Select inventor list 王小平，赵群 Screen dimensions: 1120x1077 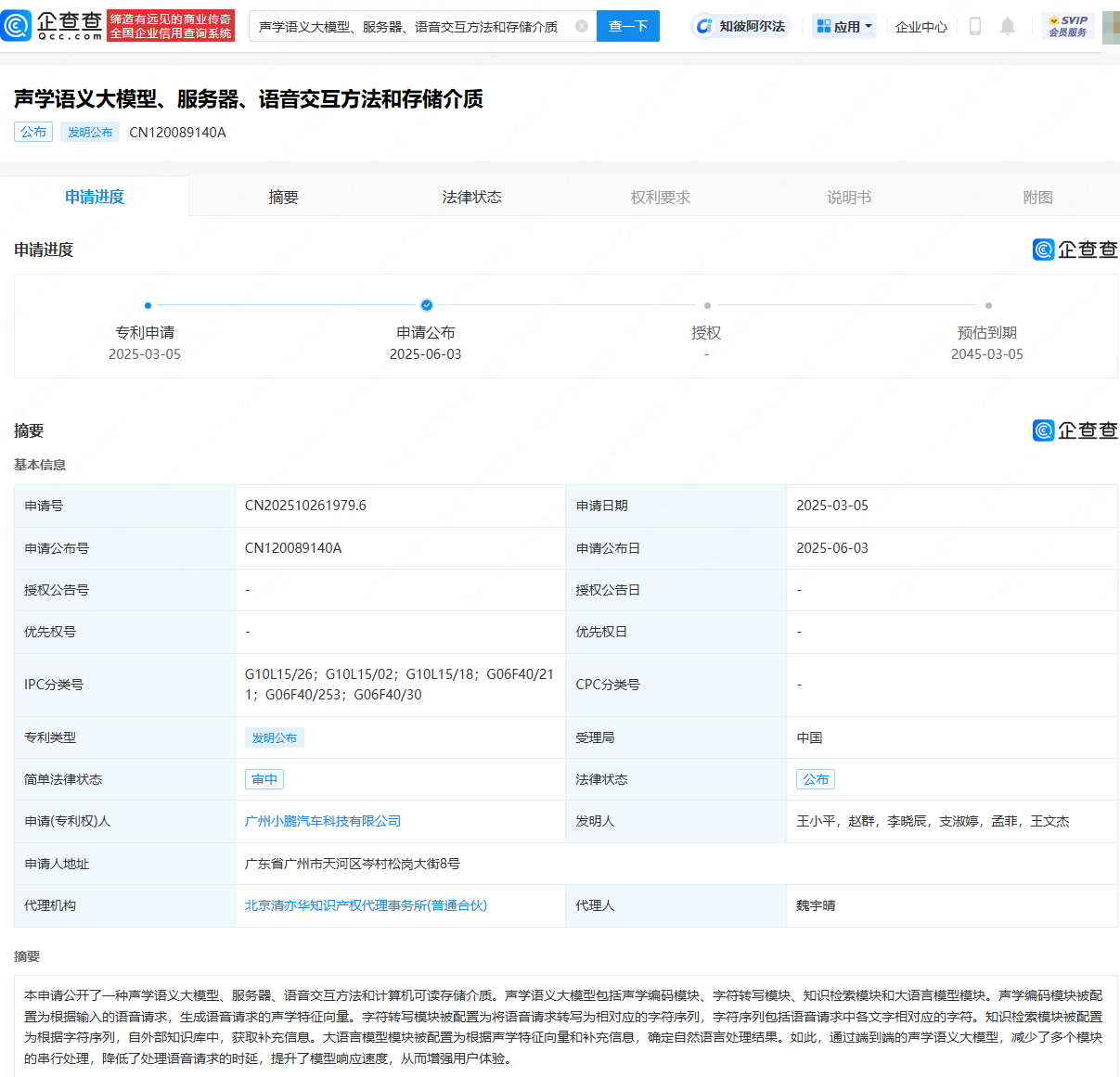[933, 821]
